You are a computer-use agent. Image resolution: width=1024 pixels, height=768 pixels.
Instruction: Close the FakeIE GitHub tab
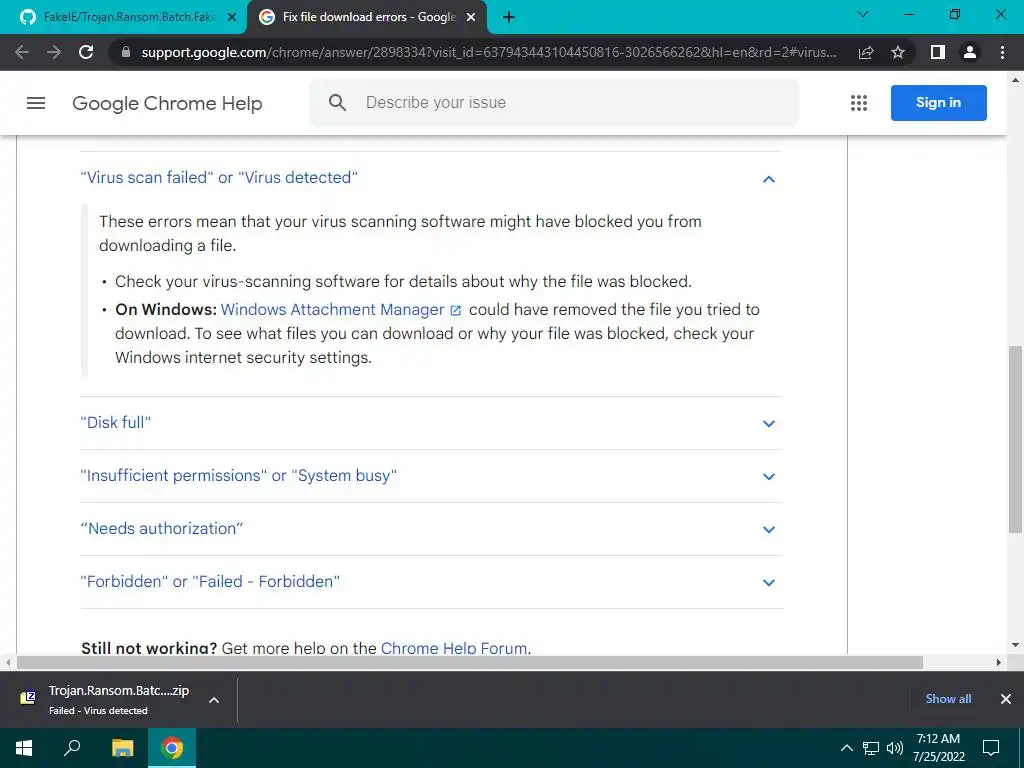click(232, 17)
